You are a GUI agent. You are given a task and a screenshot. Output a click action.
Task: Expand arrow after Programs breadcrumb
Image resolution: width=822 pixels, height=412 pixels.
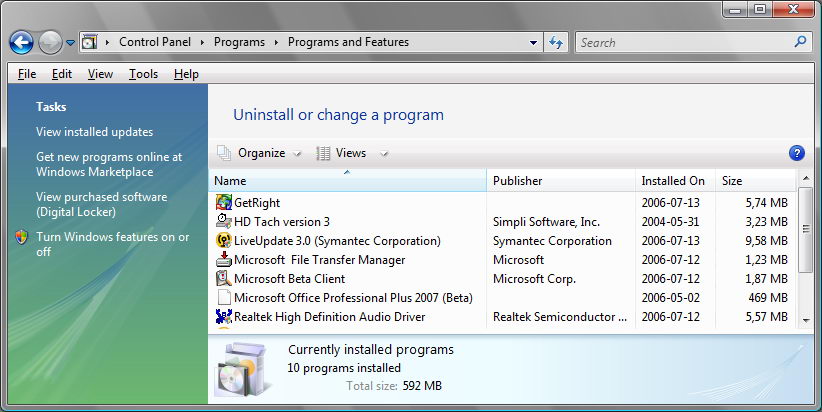coord(276,42)
